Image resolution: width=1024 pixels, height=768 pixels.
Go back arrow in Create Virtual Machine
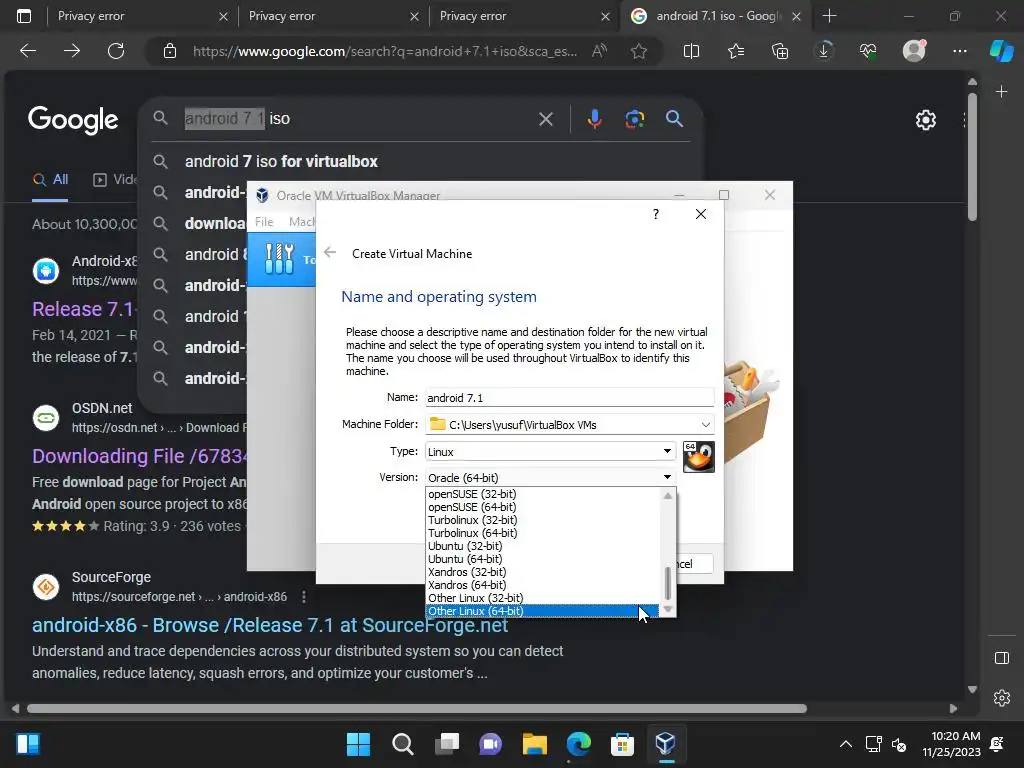(330, 253)
